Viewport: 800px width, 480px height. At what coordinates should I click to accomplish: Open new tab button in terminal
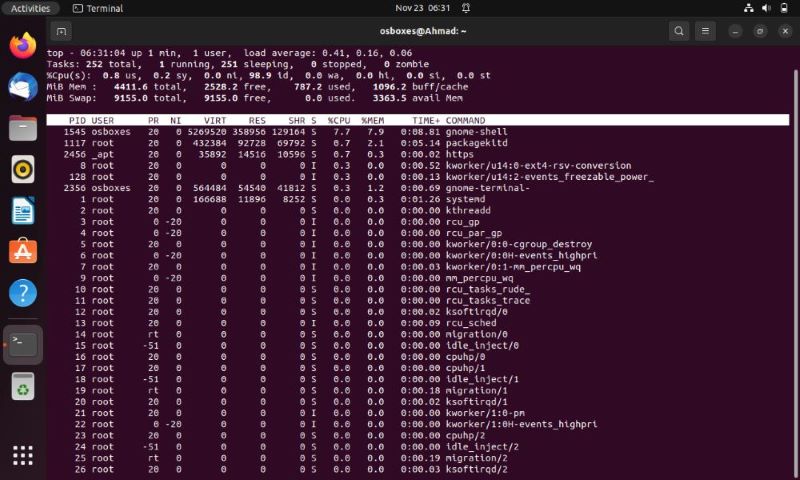click(61, 32)
